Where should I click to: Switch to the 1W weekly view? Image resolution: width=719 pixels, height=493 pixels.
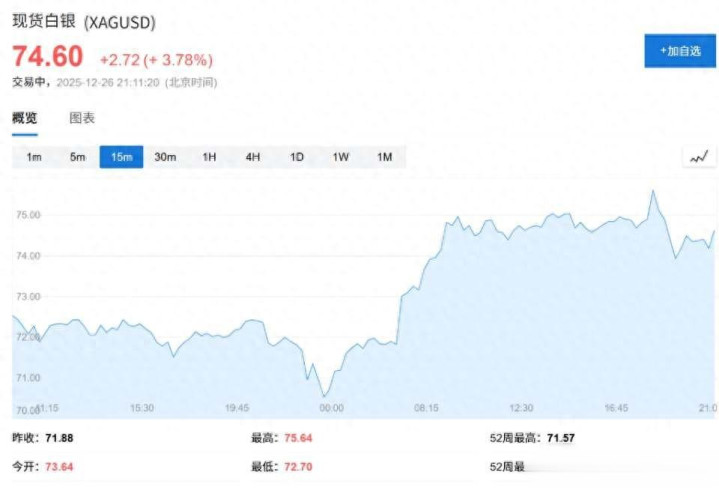341,157
